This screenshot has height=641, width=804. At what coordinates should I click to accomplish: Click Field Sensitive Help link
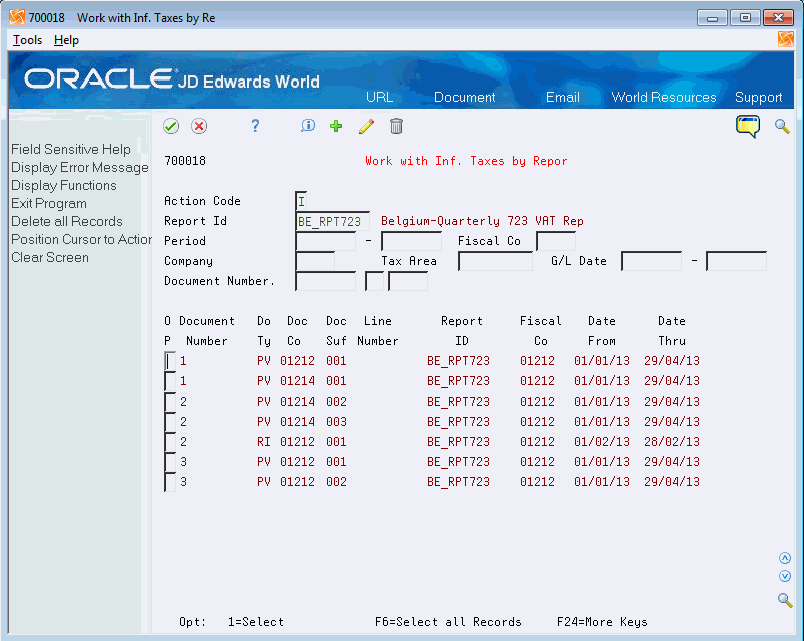click(x=71, y=149)
